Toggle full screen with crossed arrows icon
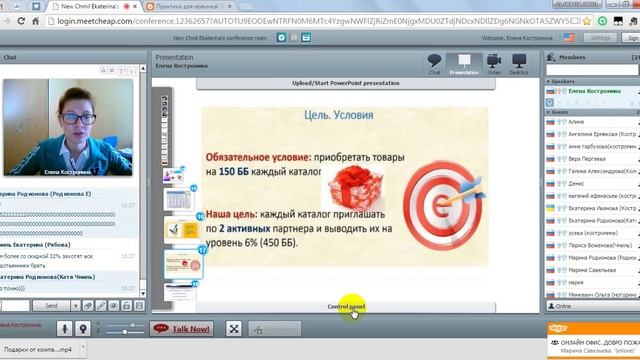The width and height of the screenshot is (640, 360). pyautogui.click(x=234, y=329)
